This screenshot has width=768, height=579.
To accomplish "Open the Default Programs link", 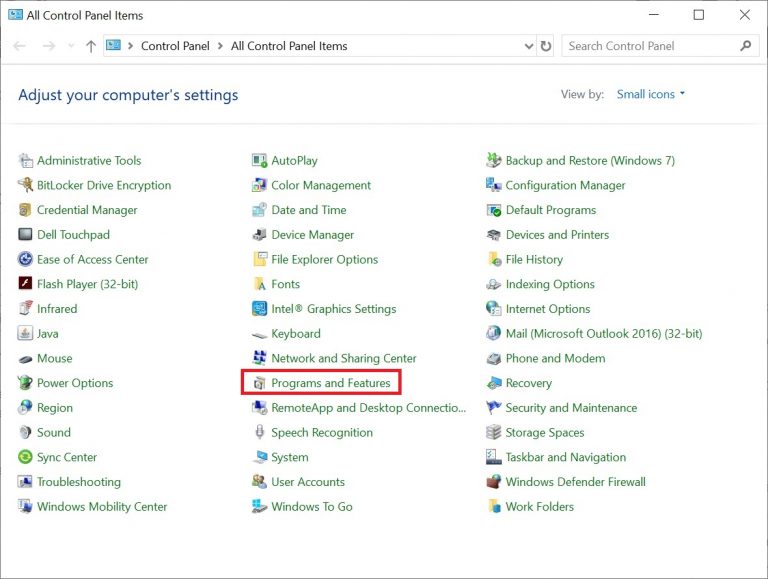I will click(x=551, y=210).
